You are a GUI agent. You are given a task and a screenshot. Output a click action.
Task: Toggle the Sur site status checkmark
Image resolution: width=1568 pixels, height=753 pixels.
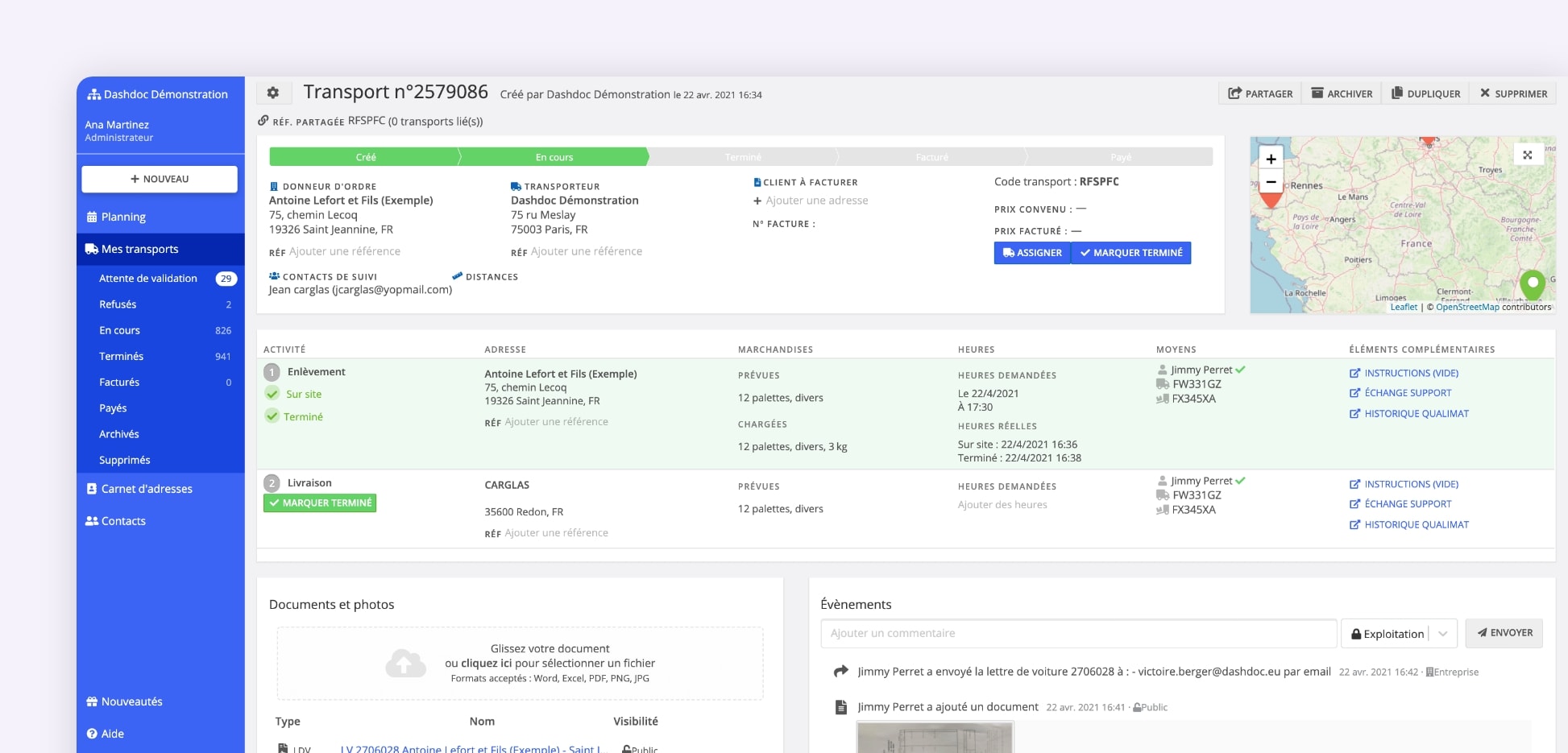click(272, 394)
